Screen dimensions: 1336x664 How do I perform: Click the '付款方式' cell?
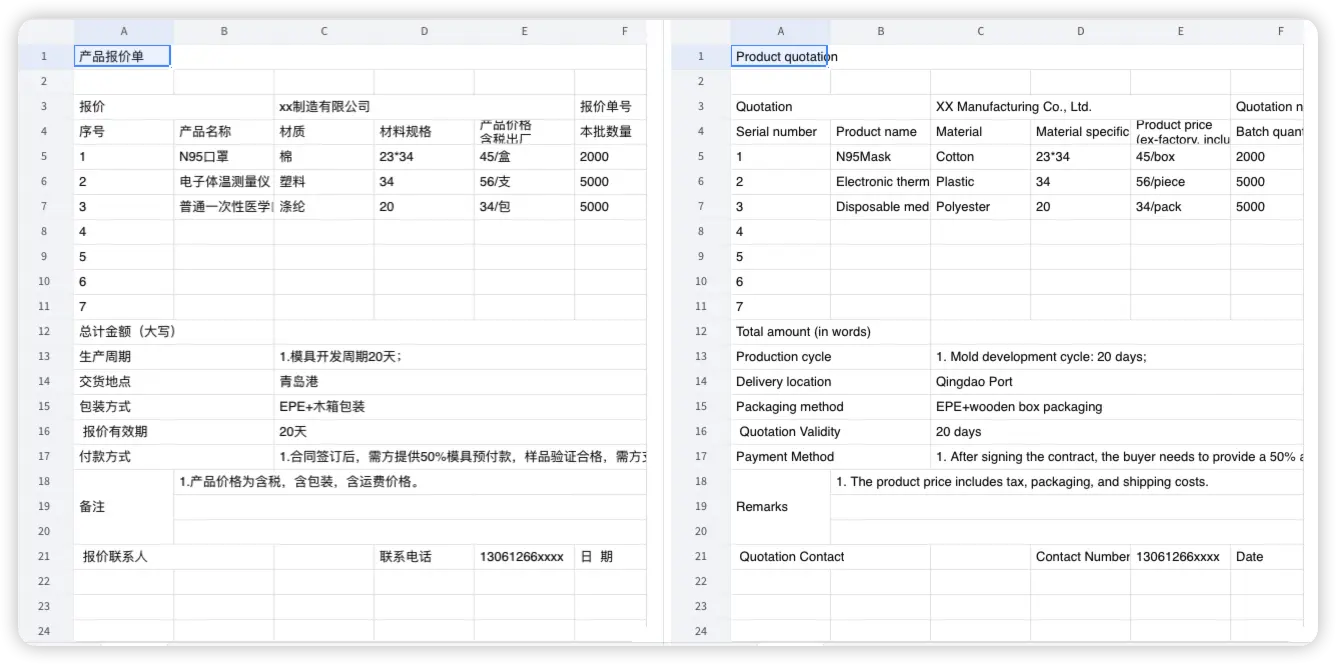[174, 456]
